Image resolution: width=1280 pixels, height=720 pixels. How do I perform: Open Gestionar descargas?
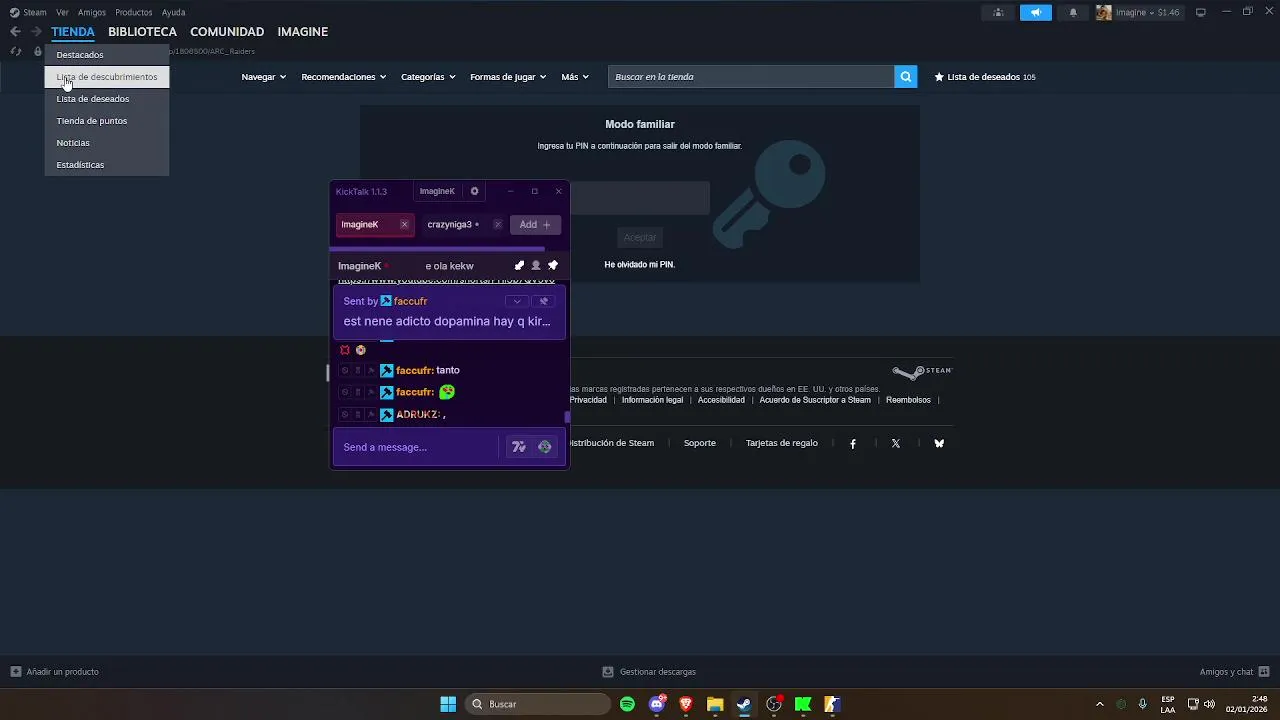[x=649, y=672]
